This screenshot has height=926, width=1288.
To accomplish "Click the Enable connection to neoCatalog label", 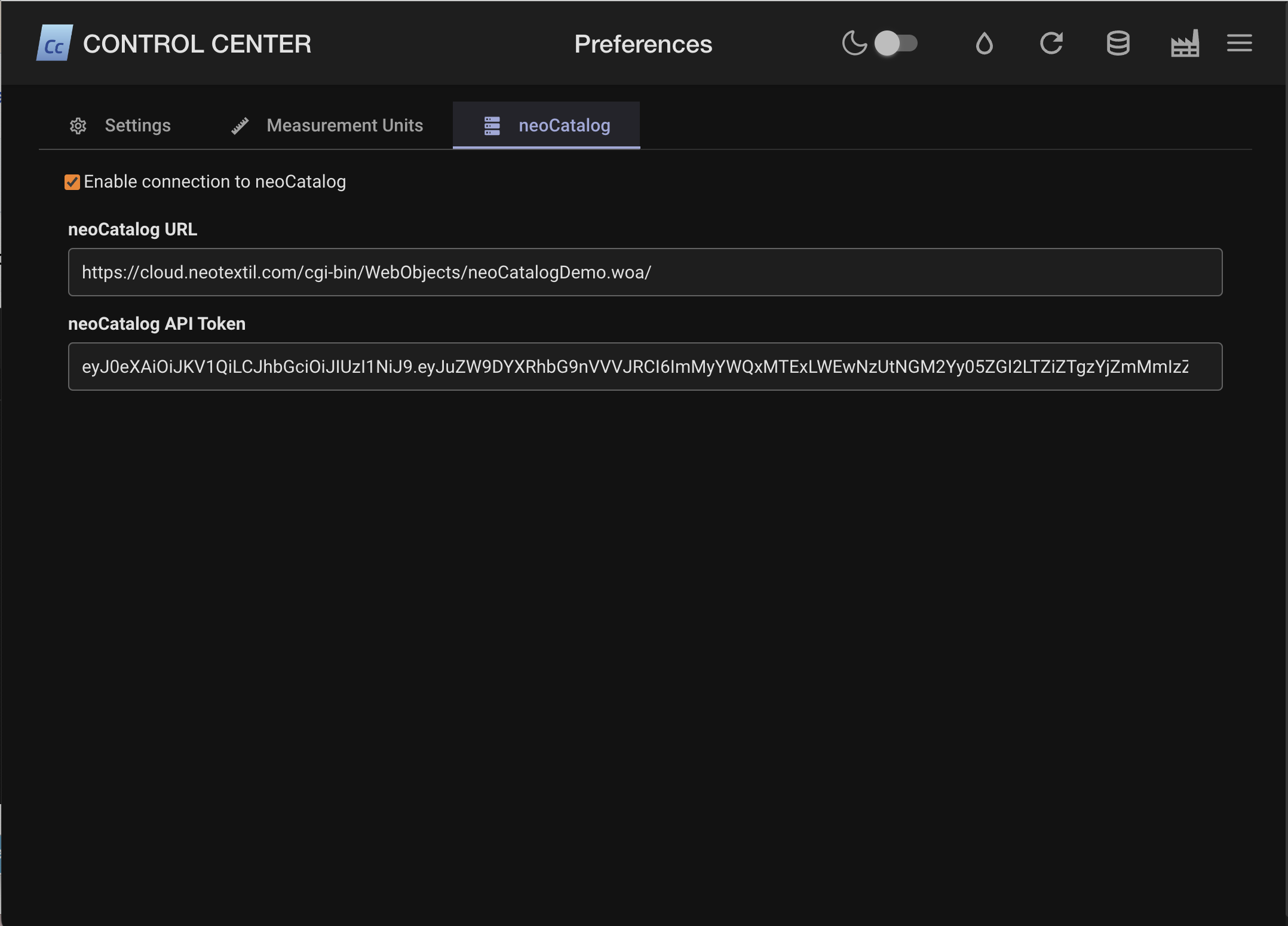I will [x=214, y=182].
